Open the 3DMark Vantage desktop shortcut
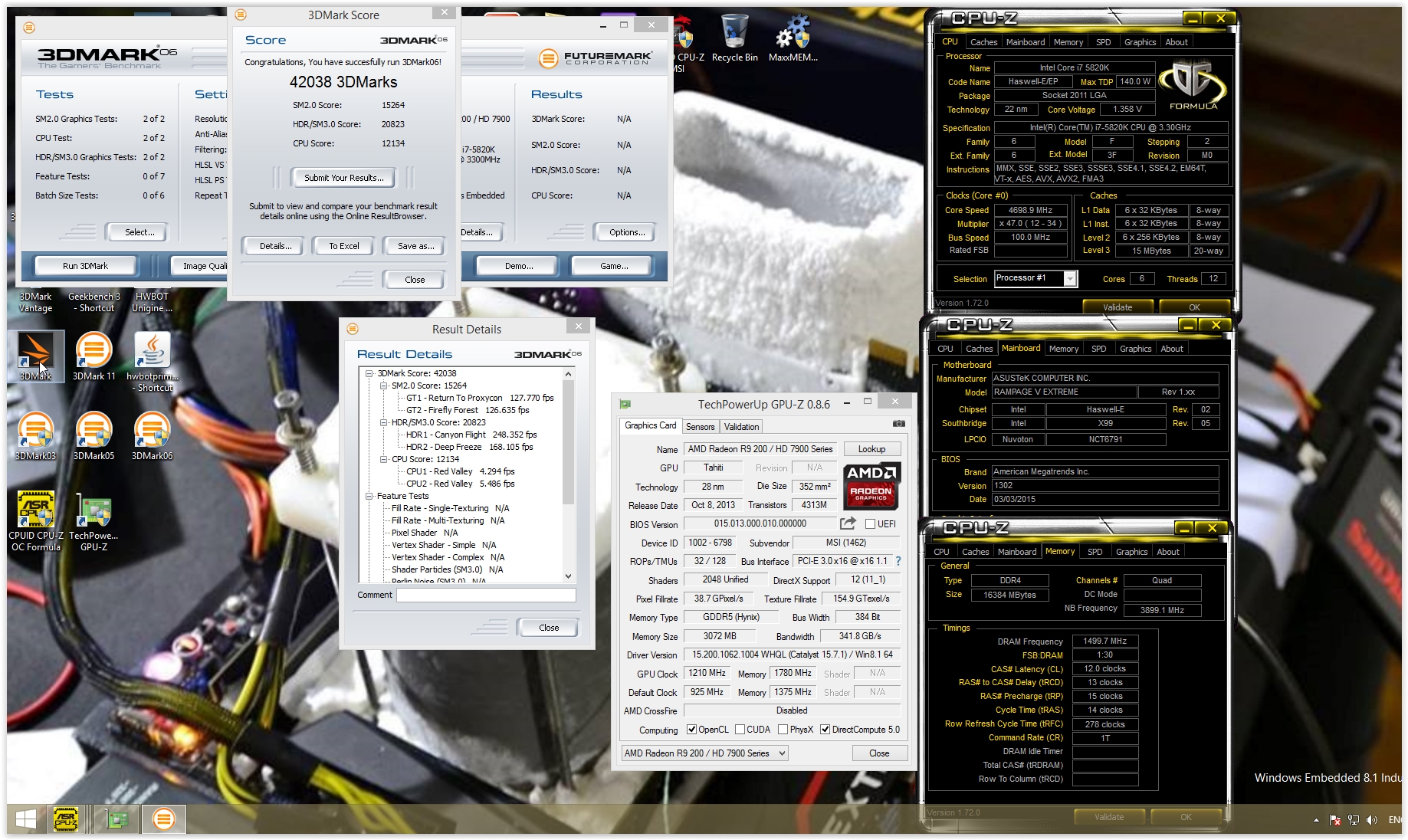1408x840 pixels. pyautogui.click(x=35, y=301)
